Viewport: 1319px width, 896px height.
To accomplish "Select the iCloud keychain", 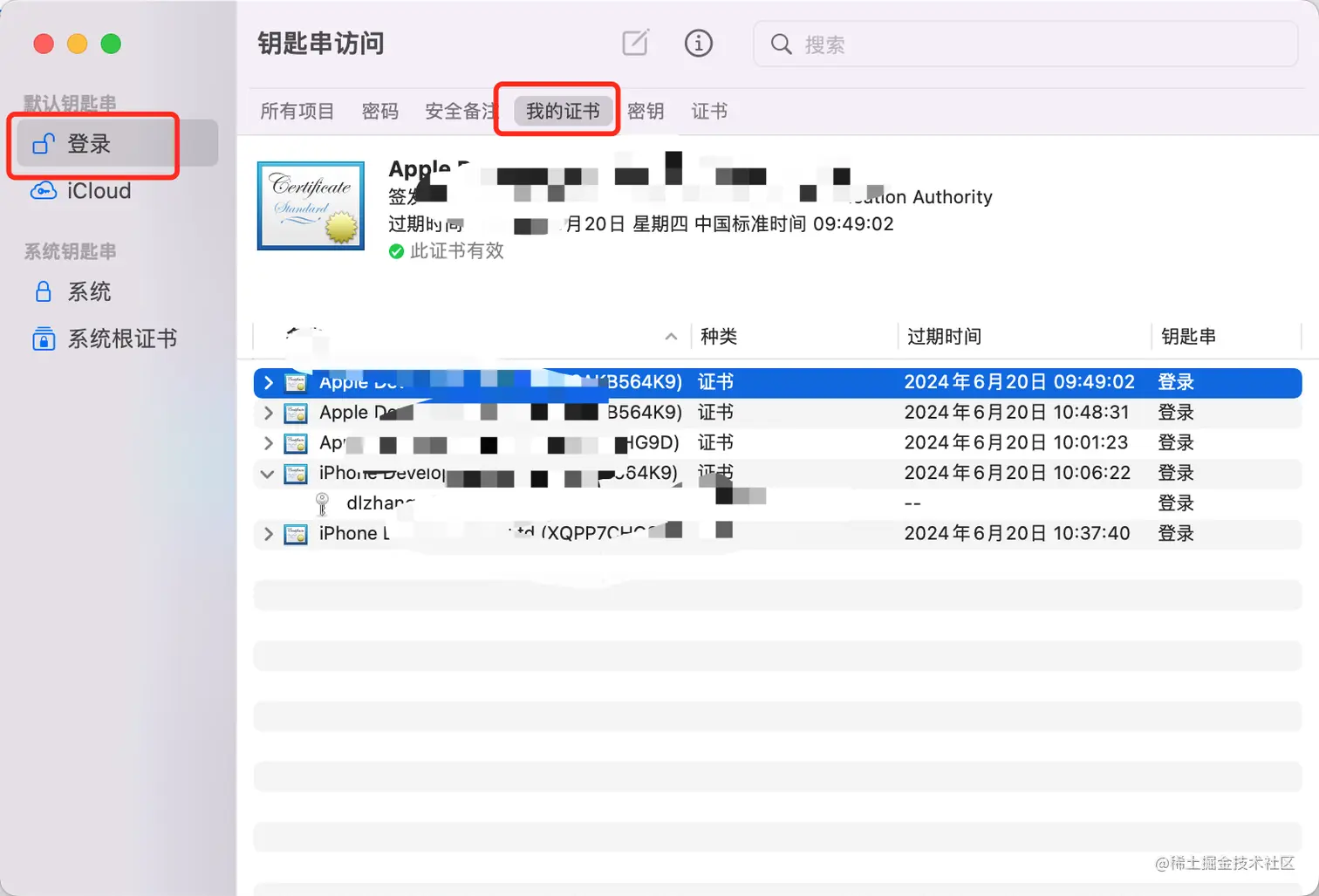I will pos(99,190).
